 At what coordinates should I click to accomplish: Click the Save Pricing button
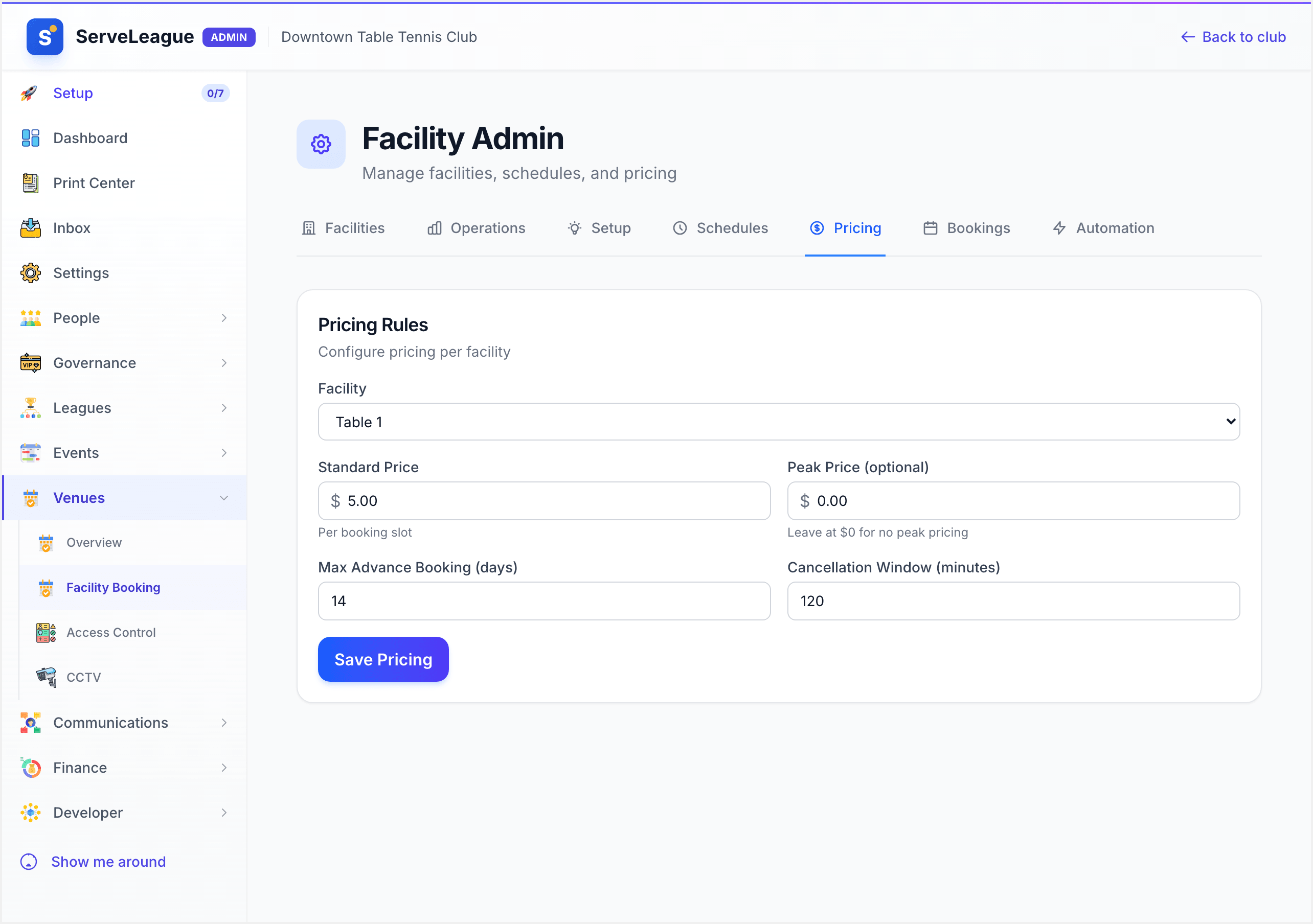(383, 659)
